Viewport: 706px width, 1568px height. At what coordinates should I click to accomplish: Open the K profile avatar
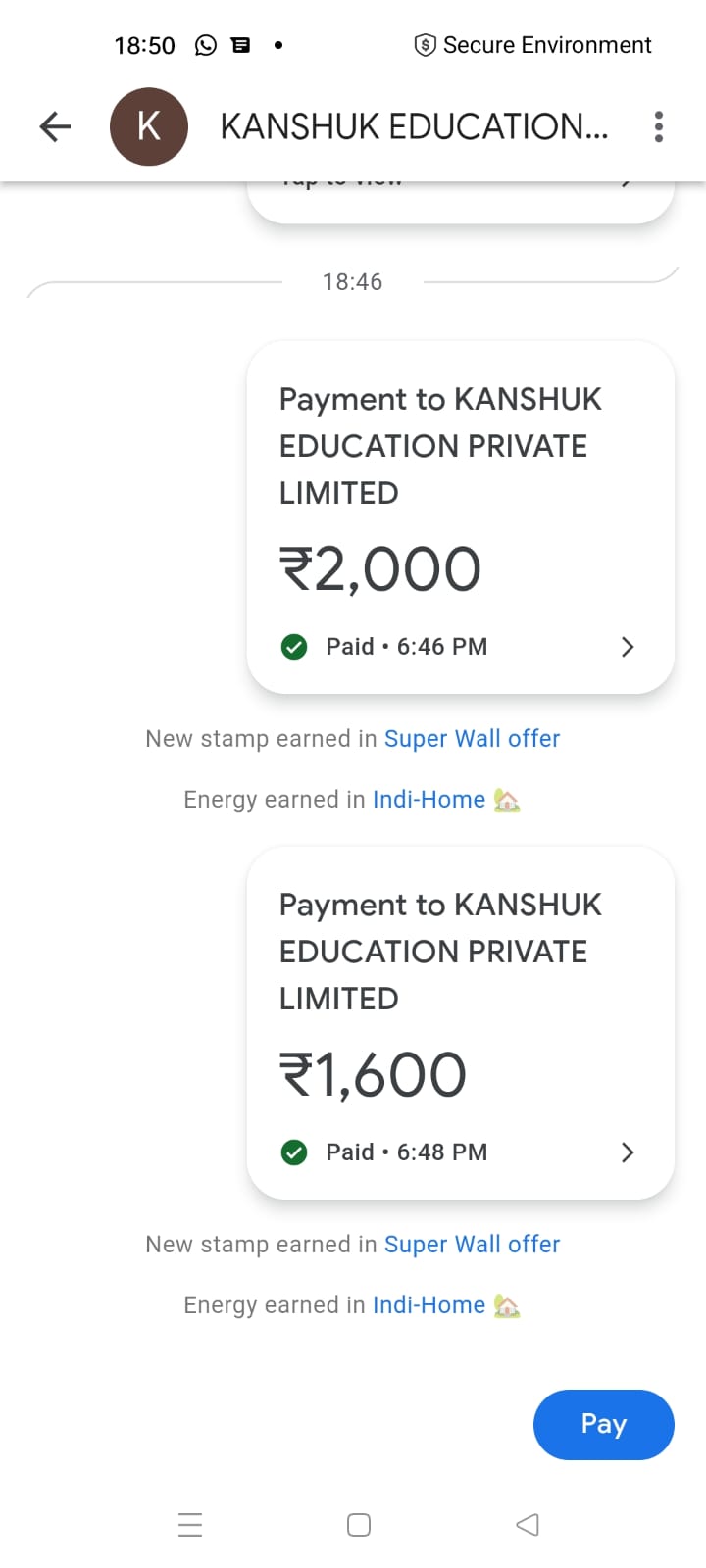(x=149, y=126)
